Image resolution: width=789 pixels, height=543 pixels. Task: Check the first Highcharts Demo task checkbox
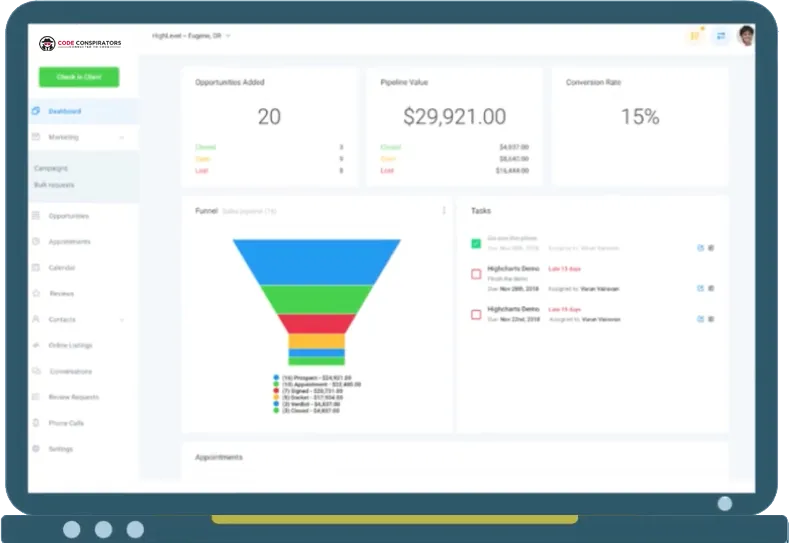[476, 274]
